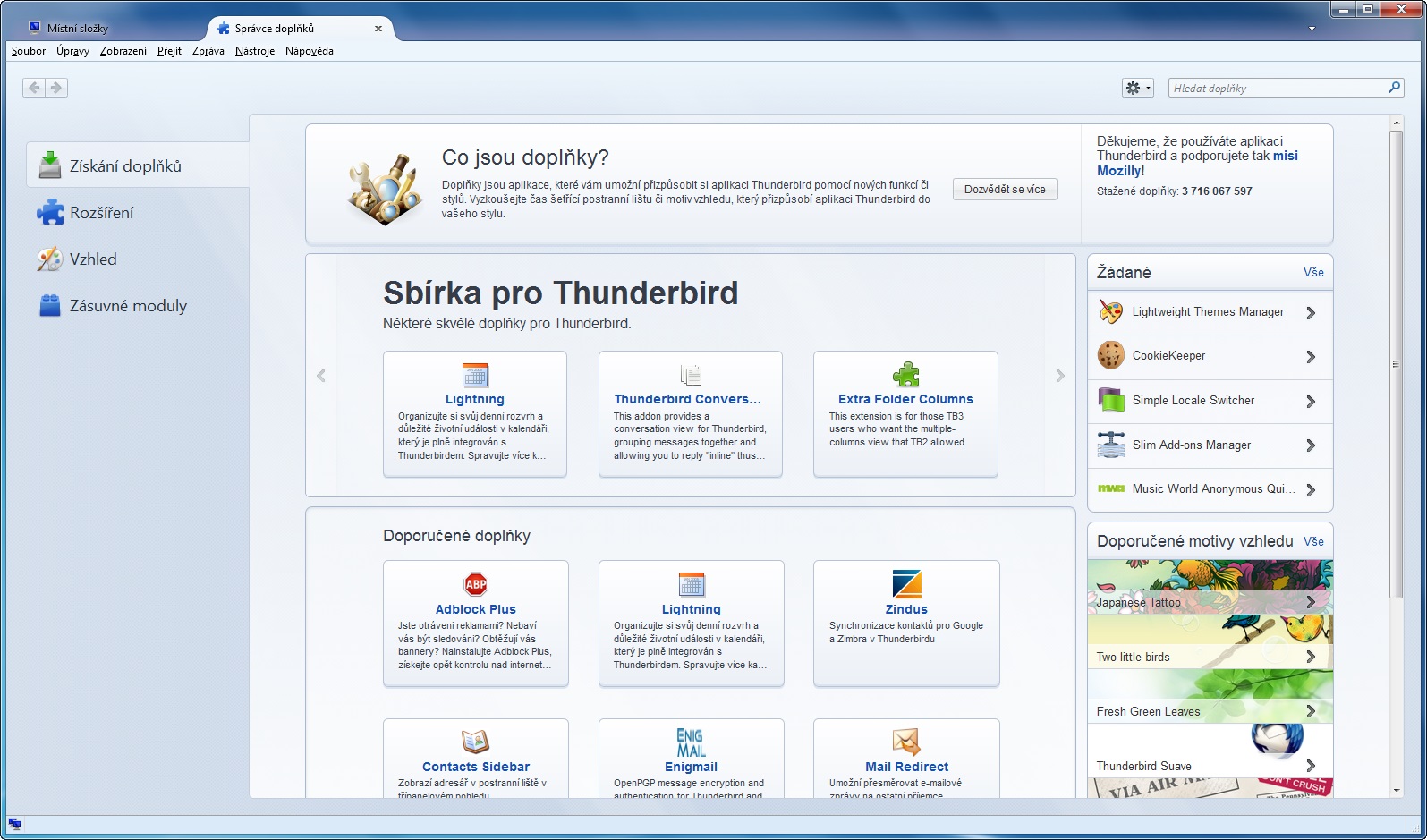Open Lightweight Themes Manager arrow
The width and height of the screenshot is (1427, 840).
[x=1311, y=313]
